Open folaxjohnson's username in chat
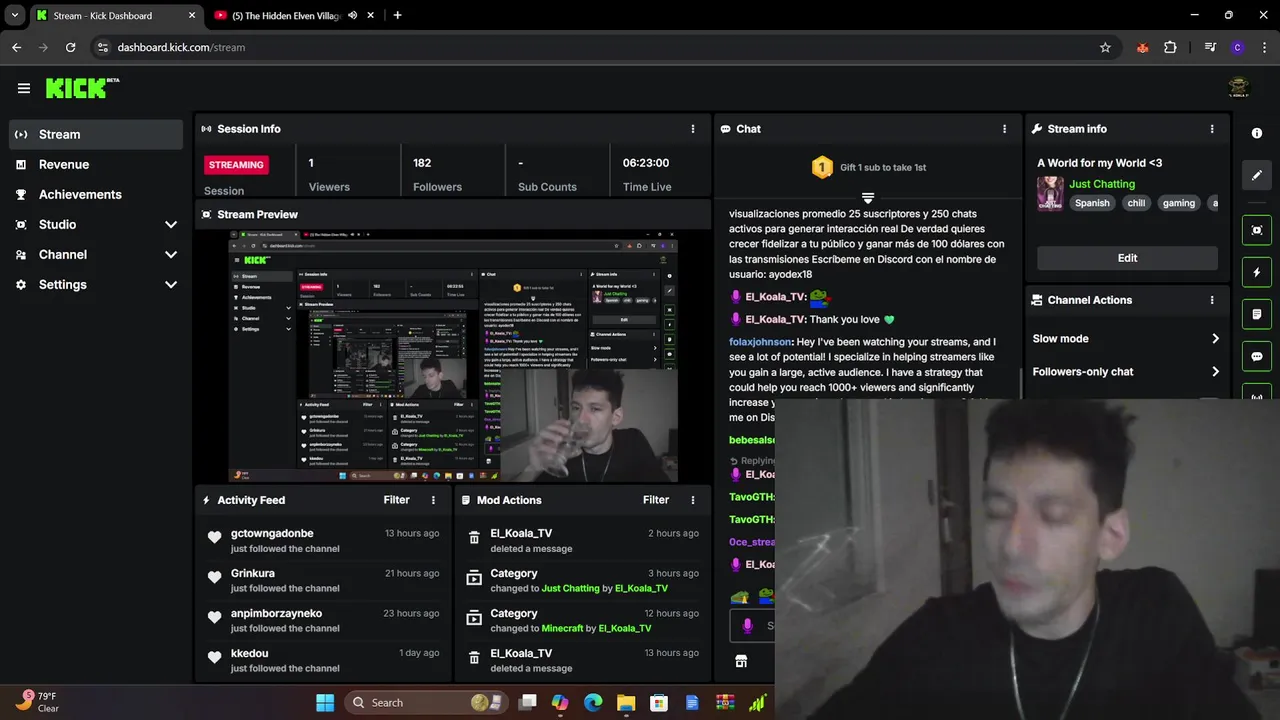Screen dimensions: 1280x720 pyautogui.click(x=760, y=342)
